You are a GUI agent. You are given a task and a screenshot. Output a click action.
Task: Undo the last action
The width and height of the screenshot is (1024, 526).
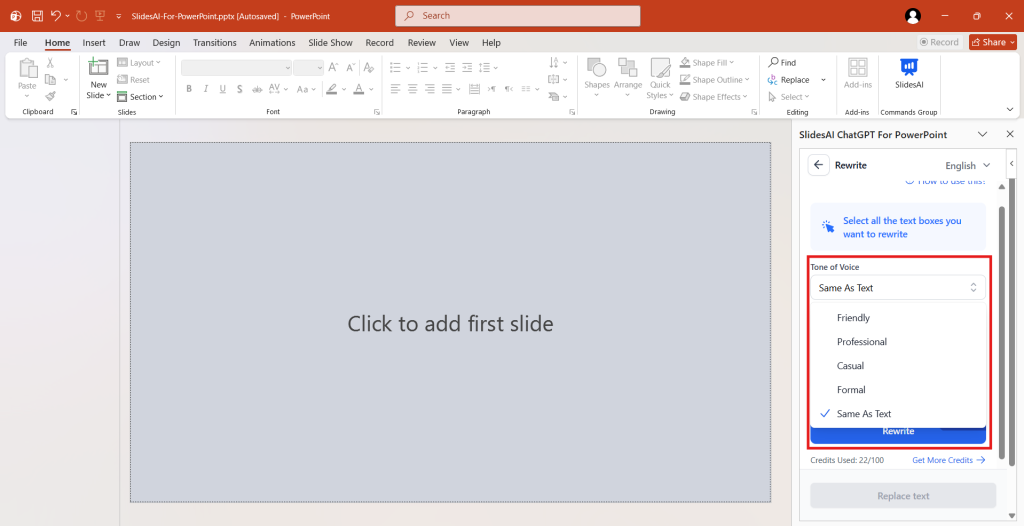click(x=56, y=16)
